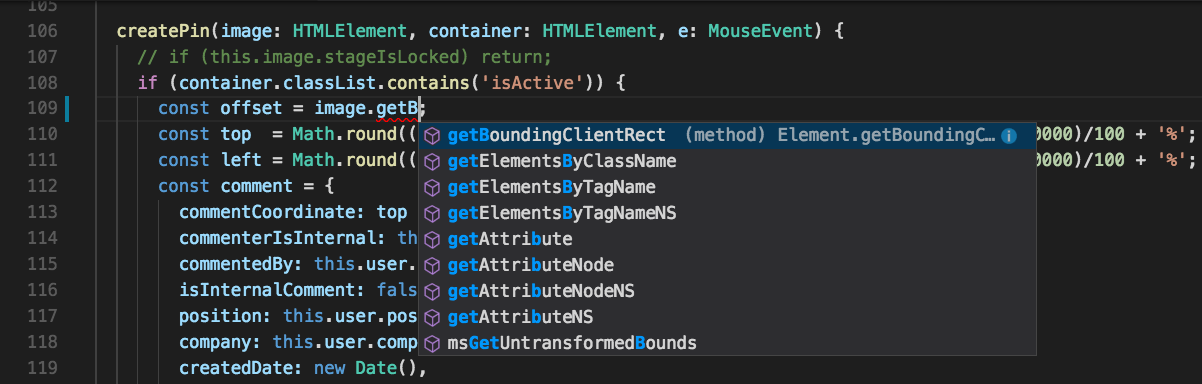Pick getAttributeNodeNS completion
Viewport: 1202px width, 384px height.
pos(727,291)
